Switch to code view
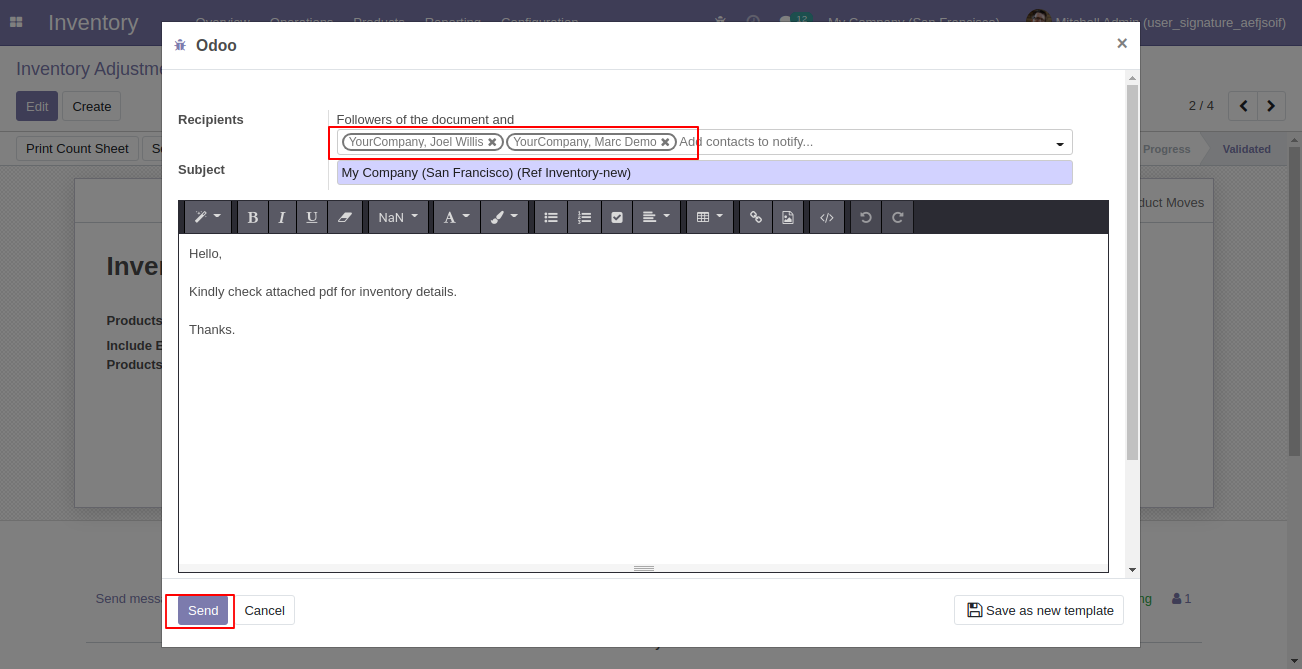Viewport: 1302px width, 669px height. pos(827,217)
